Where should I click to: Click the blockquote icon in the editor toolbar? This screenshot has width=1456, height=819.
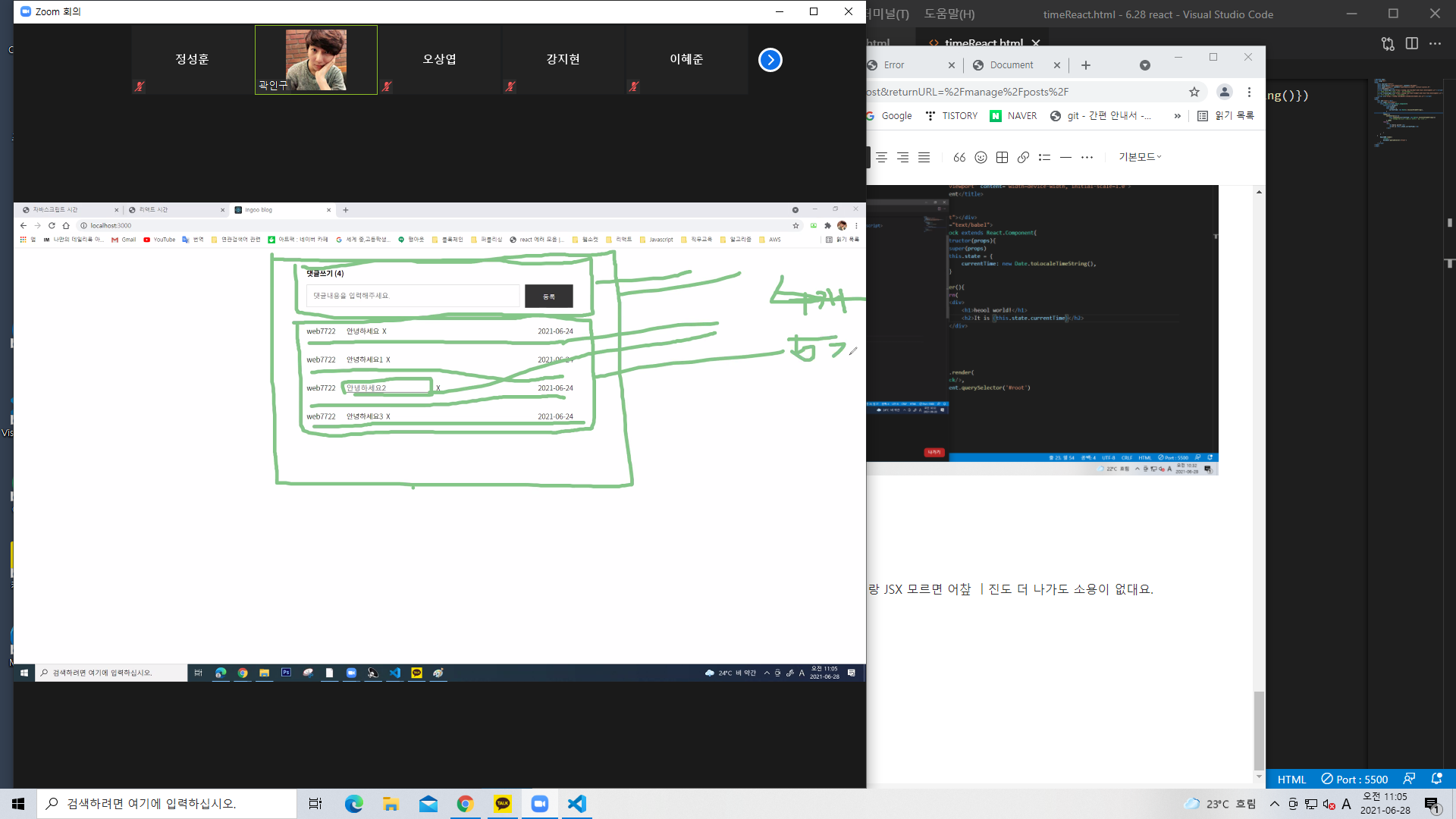point(959,157)
